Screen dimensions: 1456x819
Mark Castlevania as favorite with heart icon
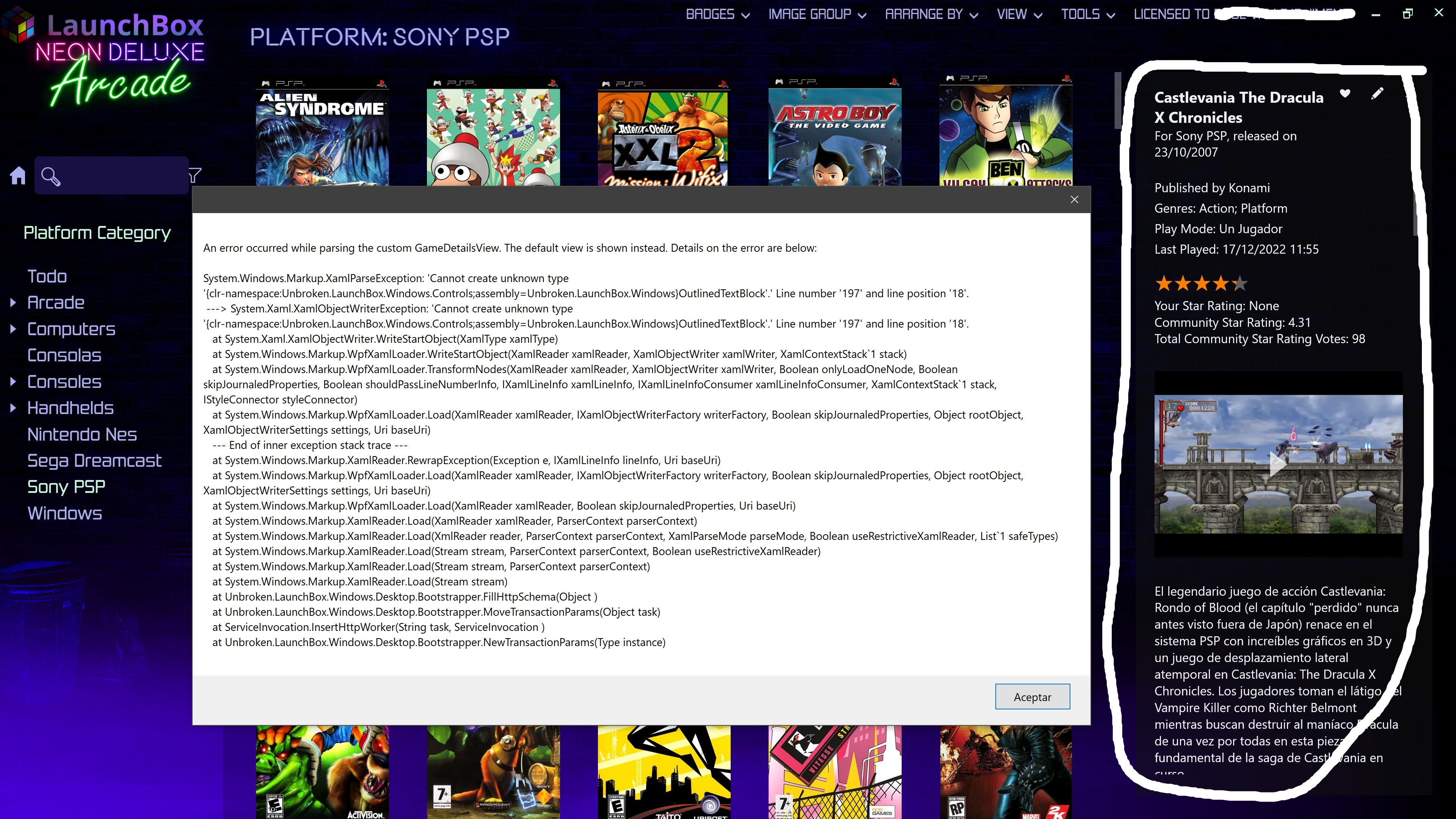(1345, 93)
